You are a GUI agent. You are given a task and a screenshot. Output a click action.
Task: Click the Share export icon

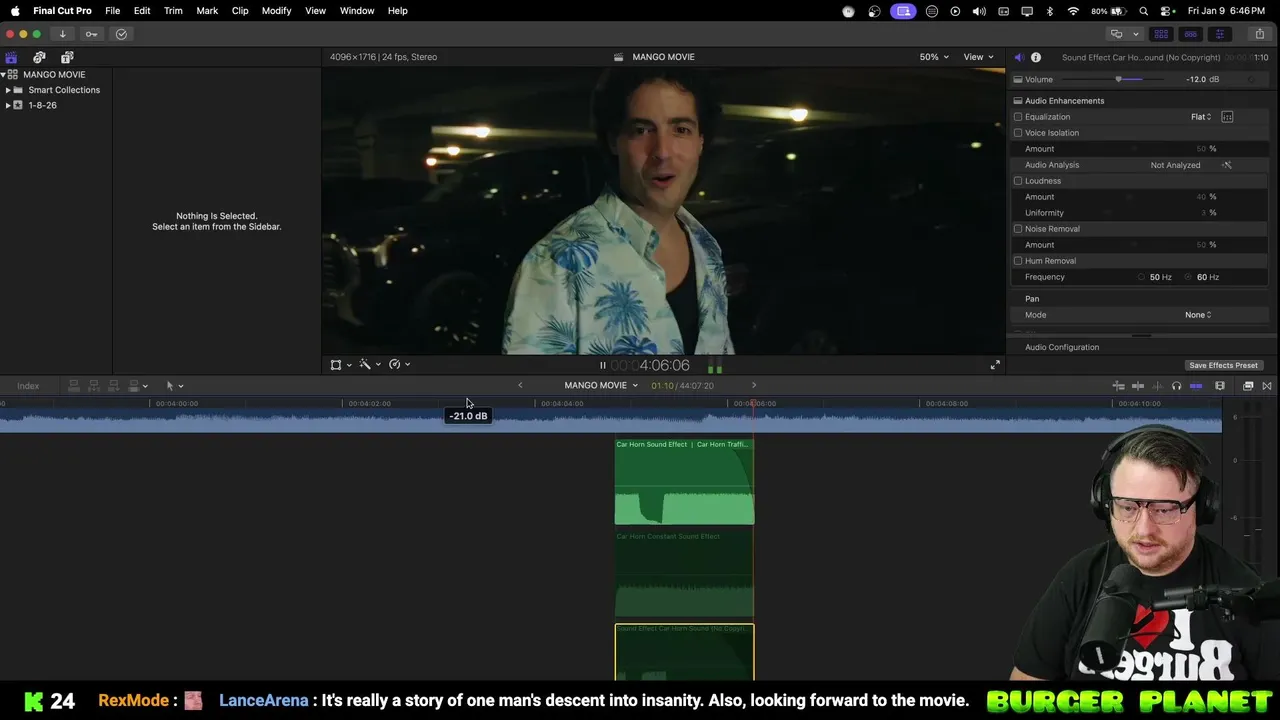click(1259, 34)
